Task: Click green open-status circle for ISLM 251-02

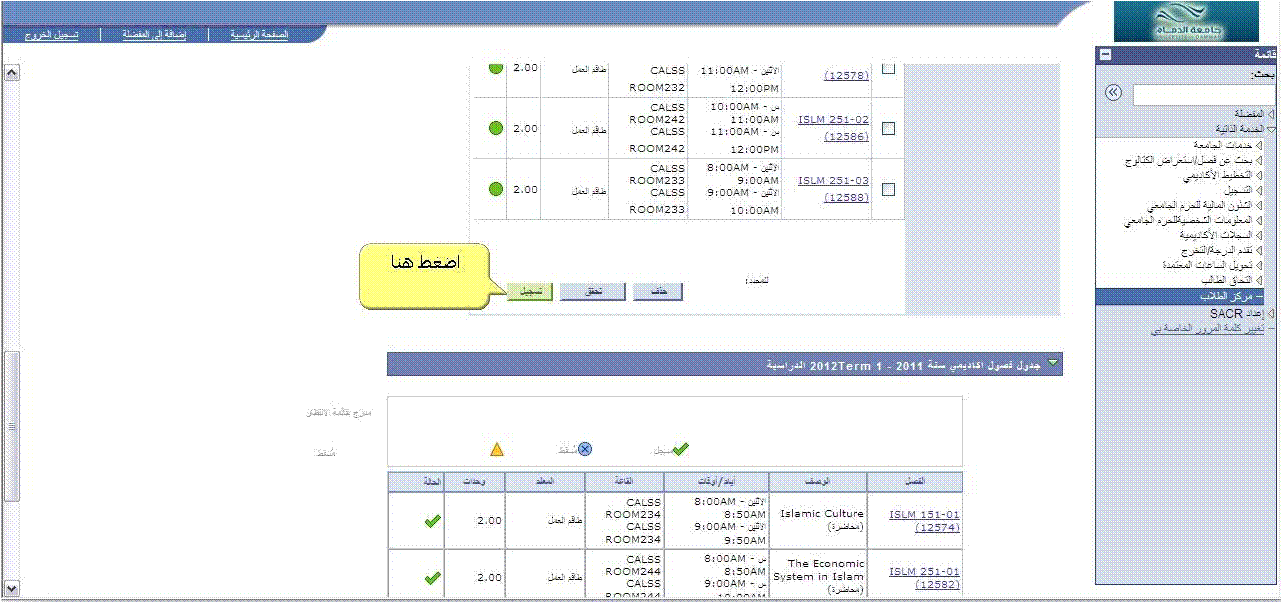Action: [x=495, y=128]
